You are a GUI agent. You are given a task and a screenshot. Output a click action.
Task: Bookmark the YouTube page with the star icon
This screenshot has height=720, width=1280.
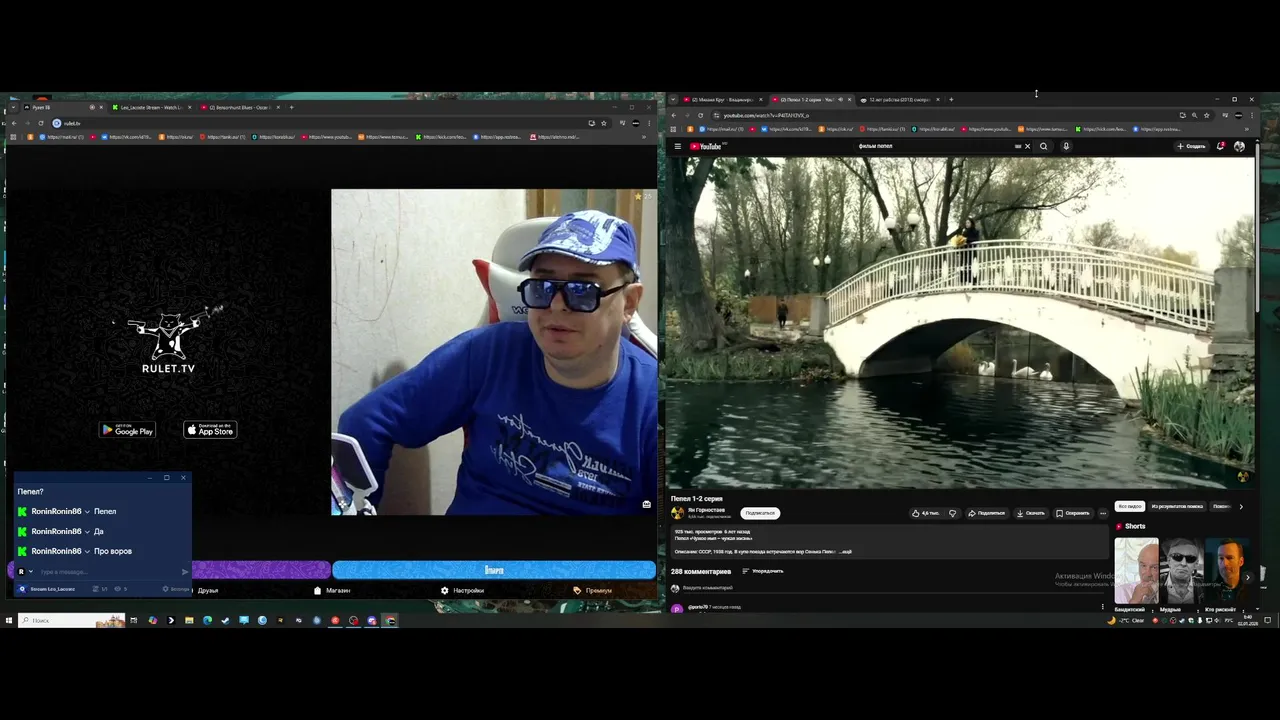tap(1207, 115)
